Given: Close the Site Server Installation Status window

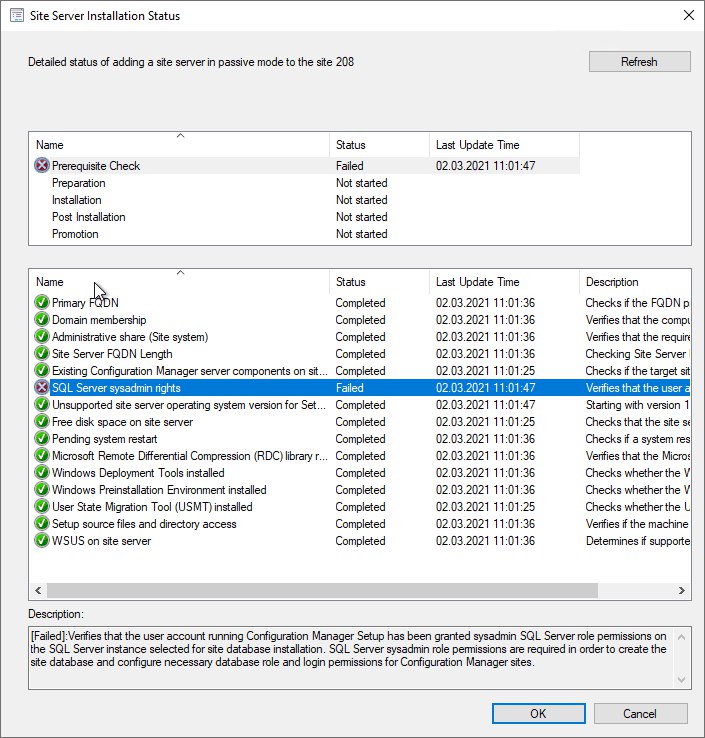Looking at the screenshot, I should point(689,15).
